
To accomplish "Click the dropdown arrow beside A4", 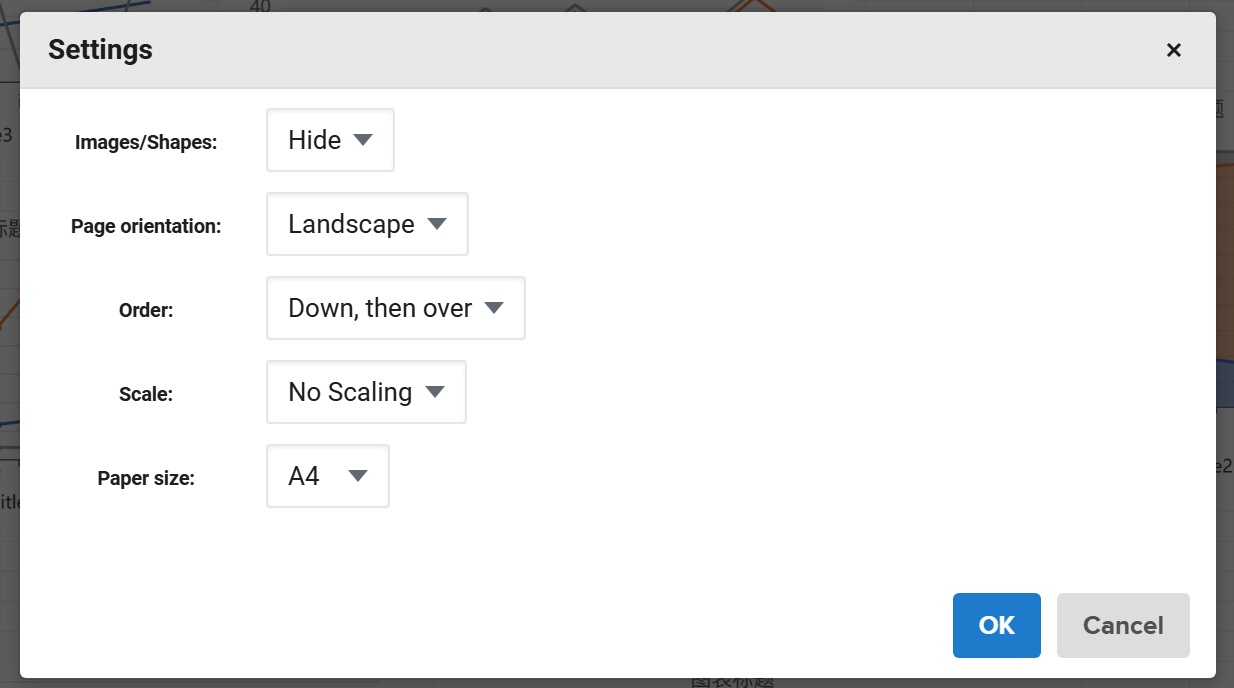I will (x=357, y=476).
